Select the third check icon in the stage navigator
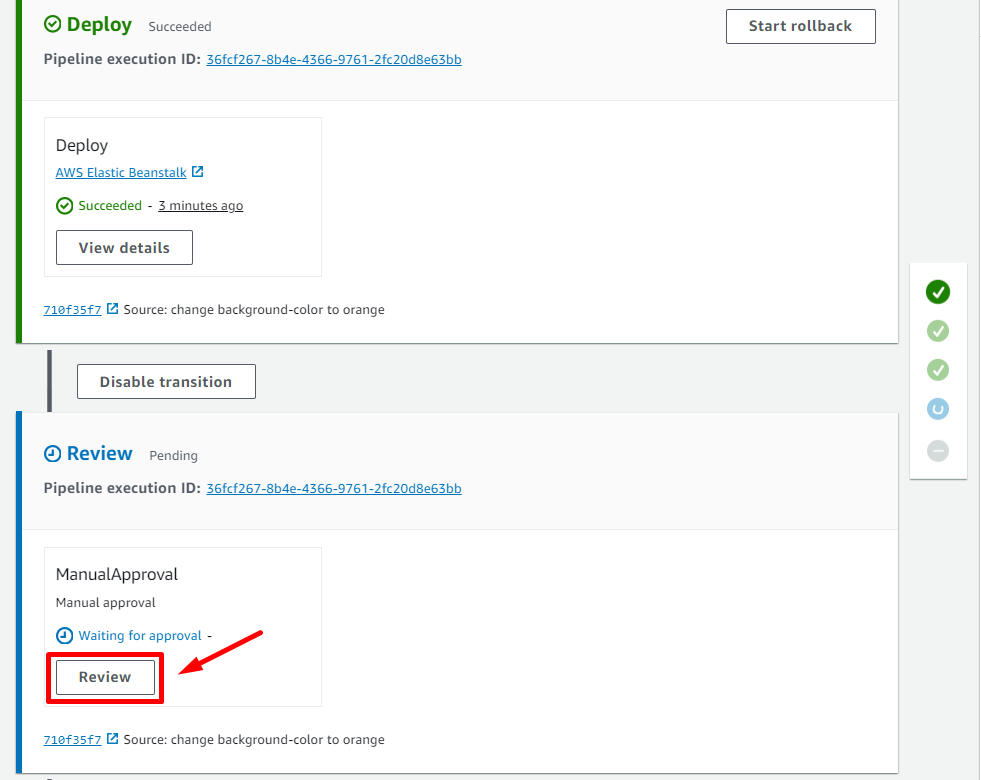The width and height of the screenshot is (981, 780). 937,370
